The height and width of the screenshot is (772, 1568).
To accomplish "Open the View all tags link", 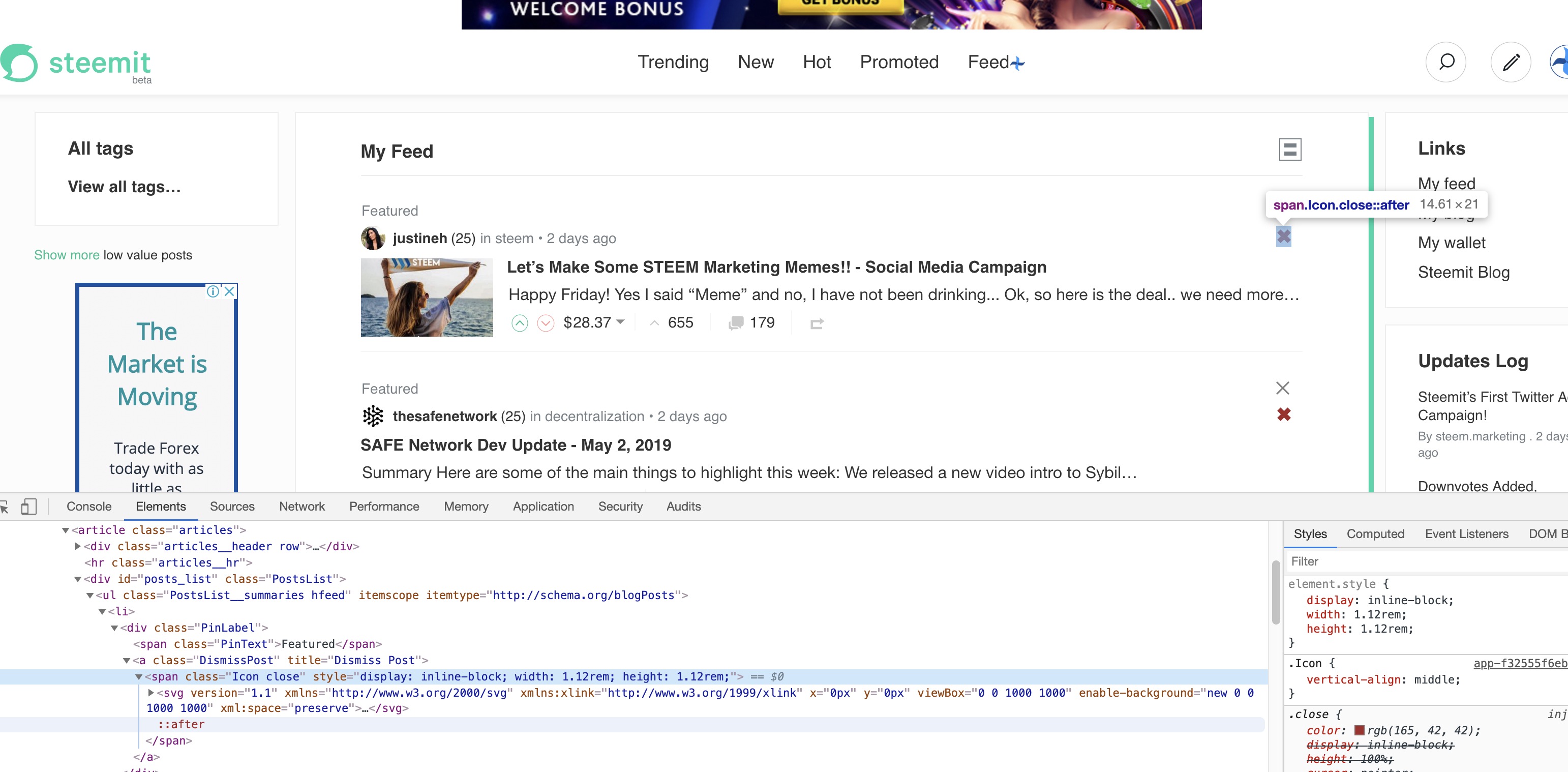I will click(x=124, y=187).
